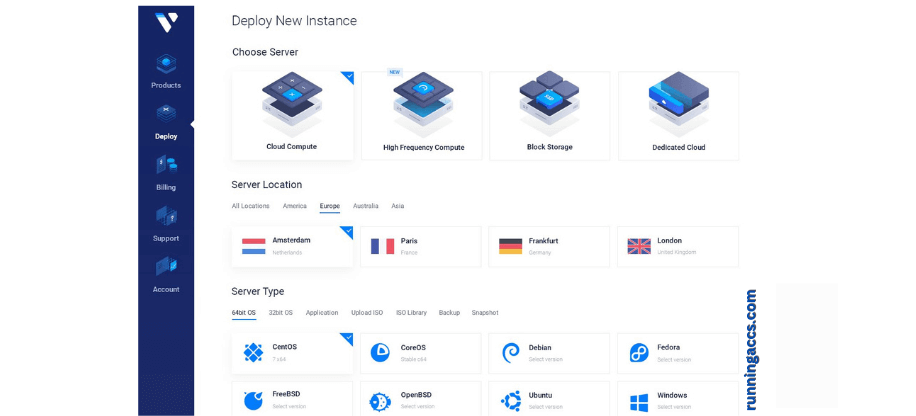Click the Vultr logo in sidebar
916x416 pixels.
[166, 22]
